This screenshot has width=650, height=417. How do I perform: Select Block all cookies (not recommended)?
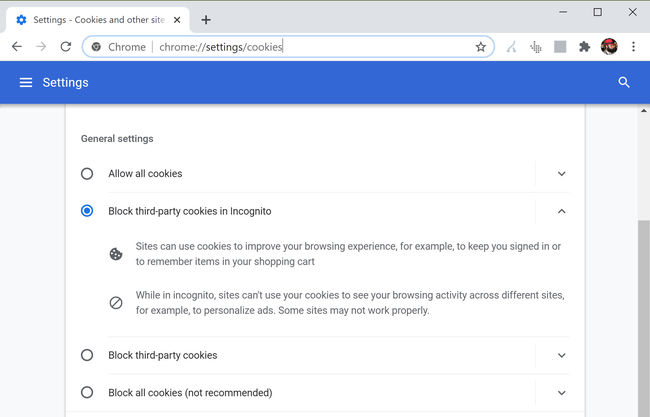click(87, 392)
